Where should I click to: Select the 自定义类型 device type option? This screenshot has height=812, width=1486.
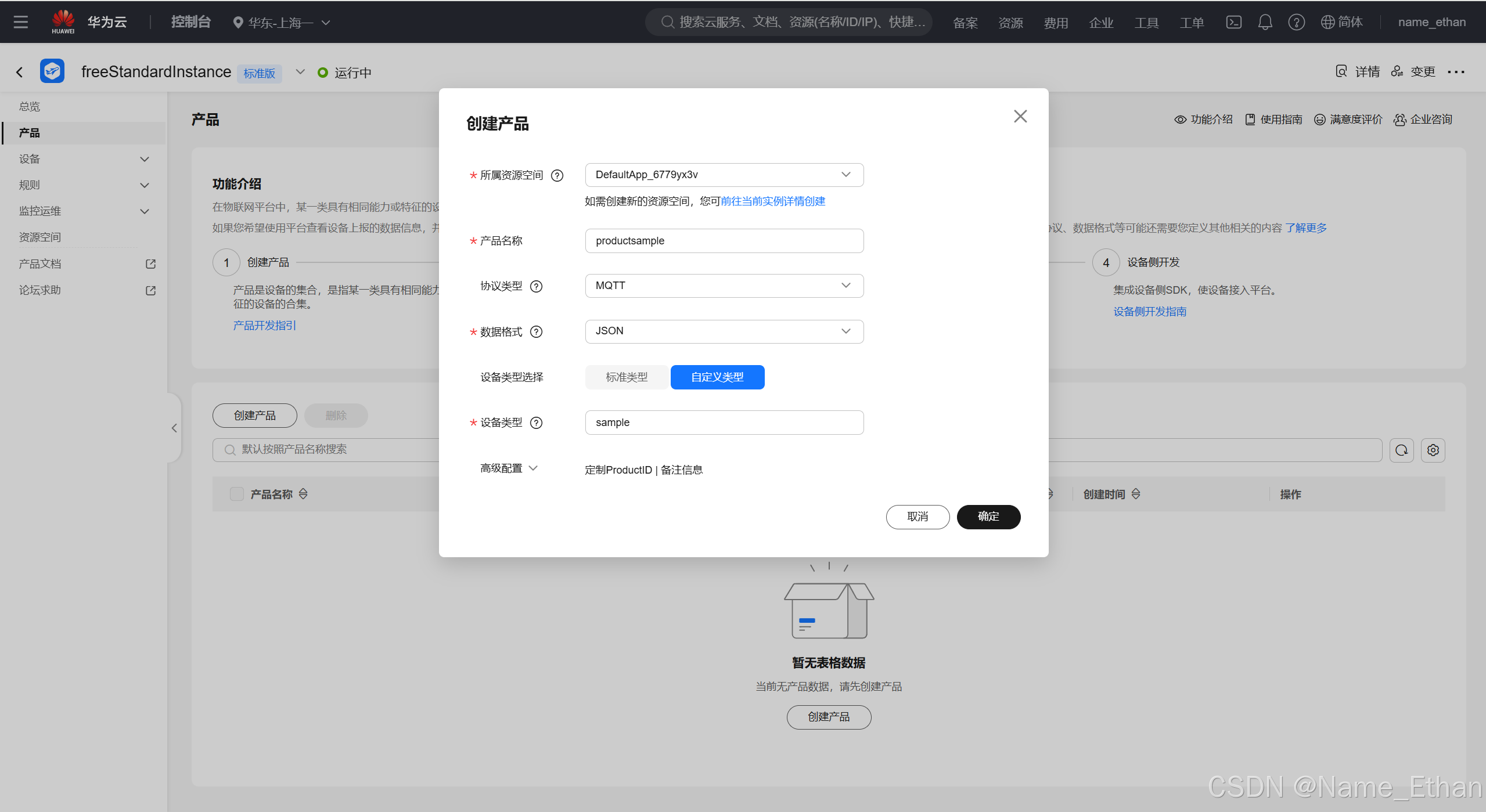[x=717, y=377]
